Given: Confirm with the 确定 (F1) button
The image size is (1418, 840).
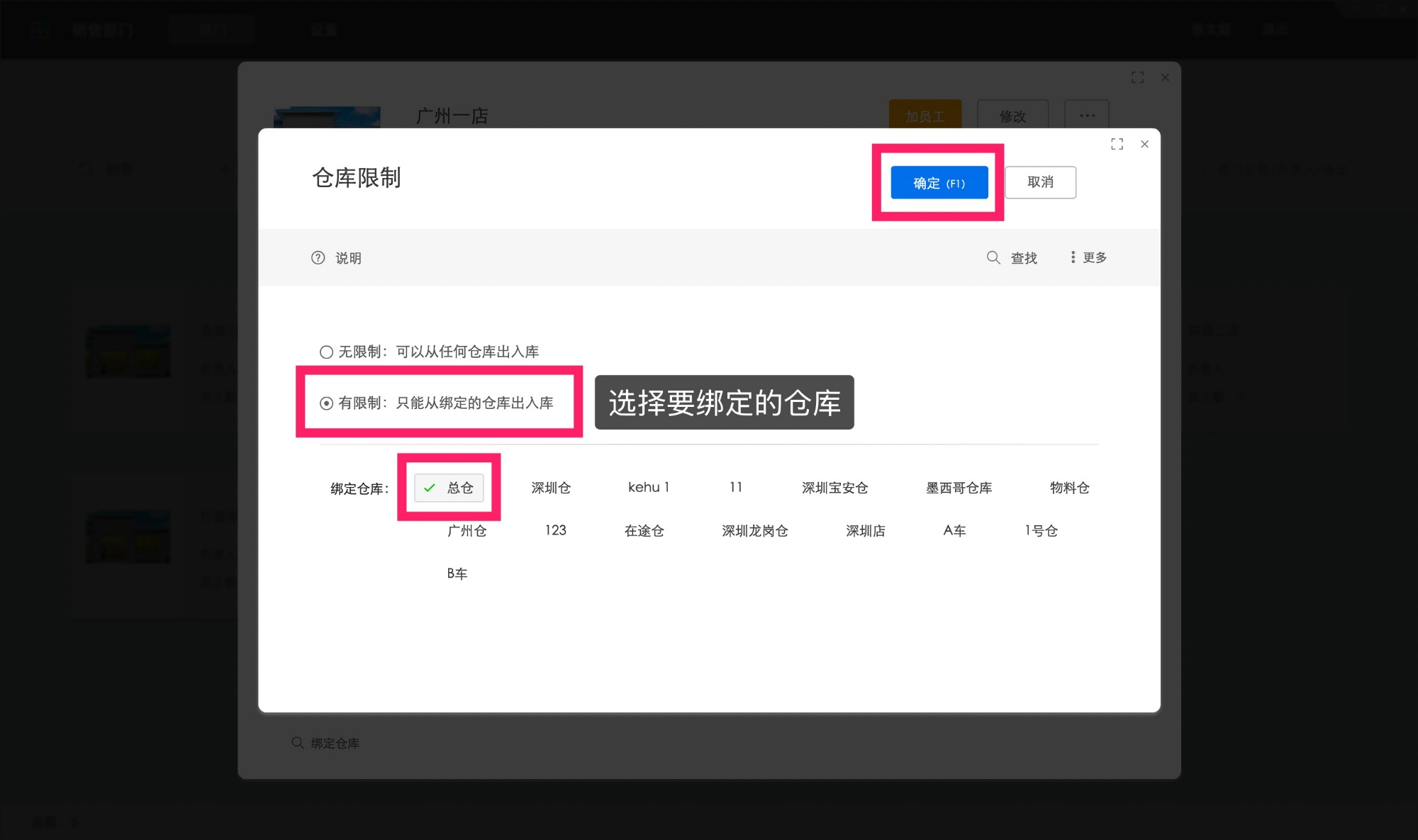Looking at the screenshot, I should 938,182.
